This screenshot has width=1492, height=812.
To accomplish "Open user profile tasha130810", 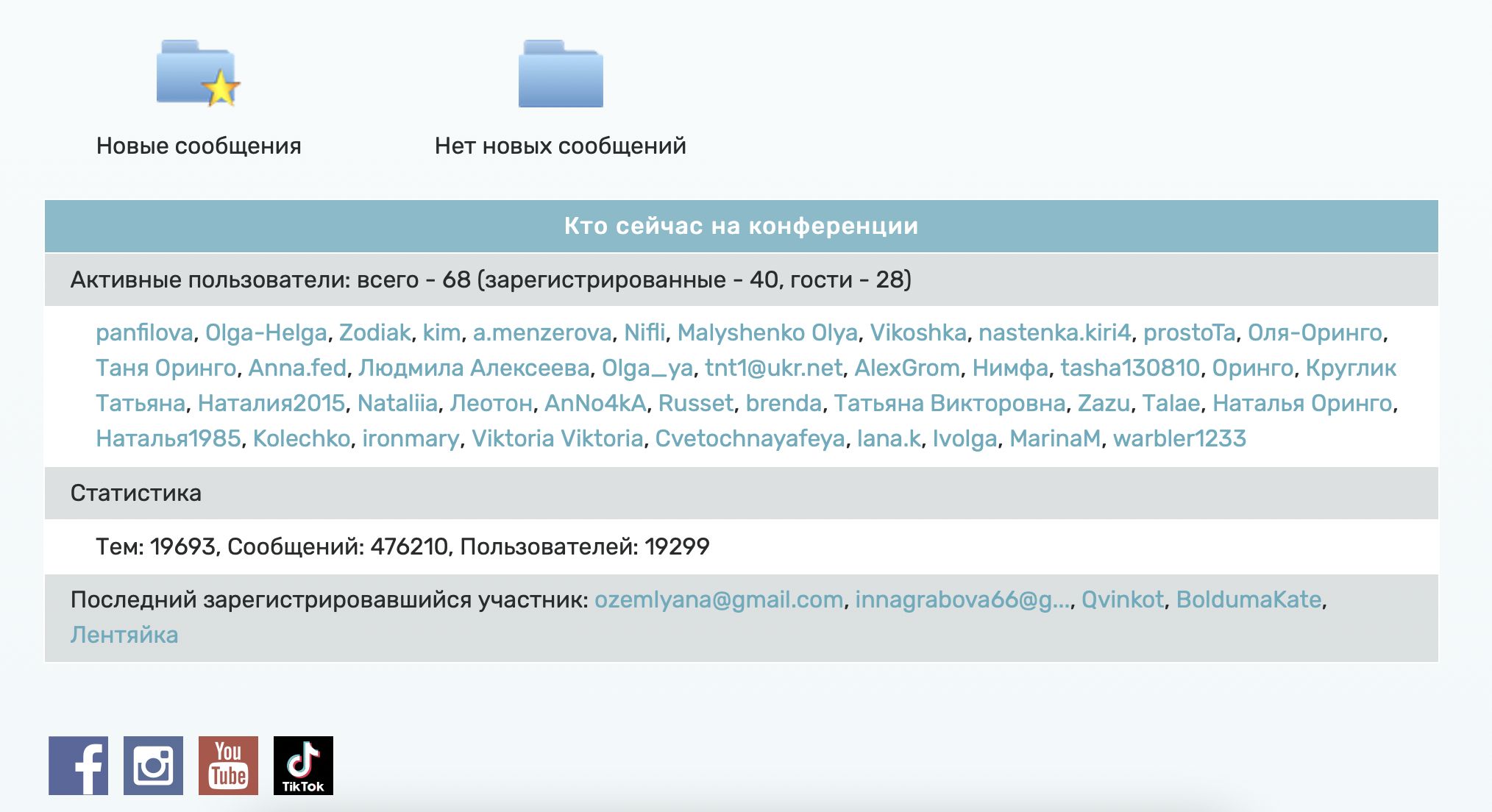I will 1130,368.
